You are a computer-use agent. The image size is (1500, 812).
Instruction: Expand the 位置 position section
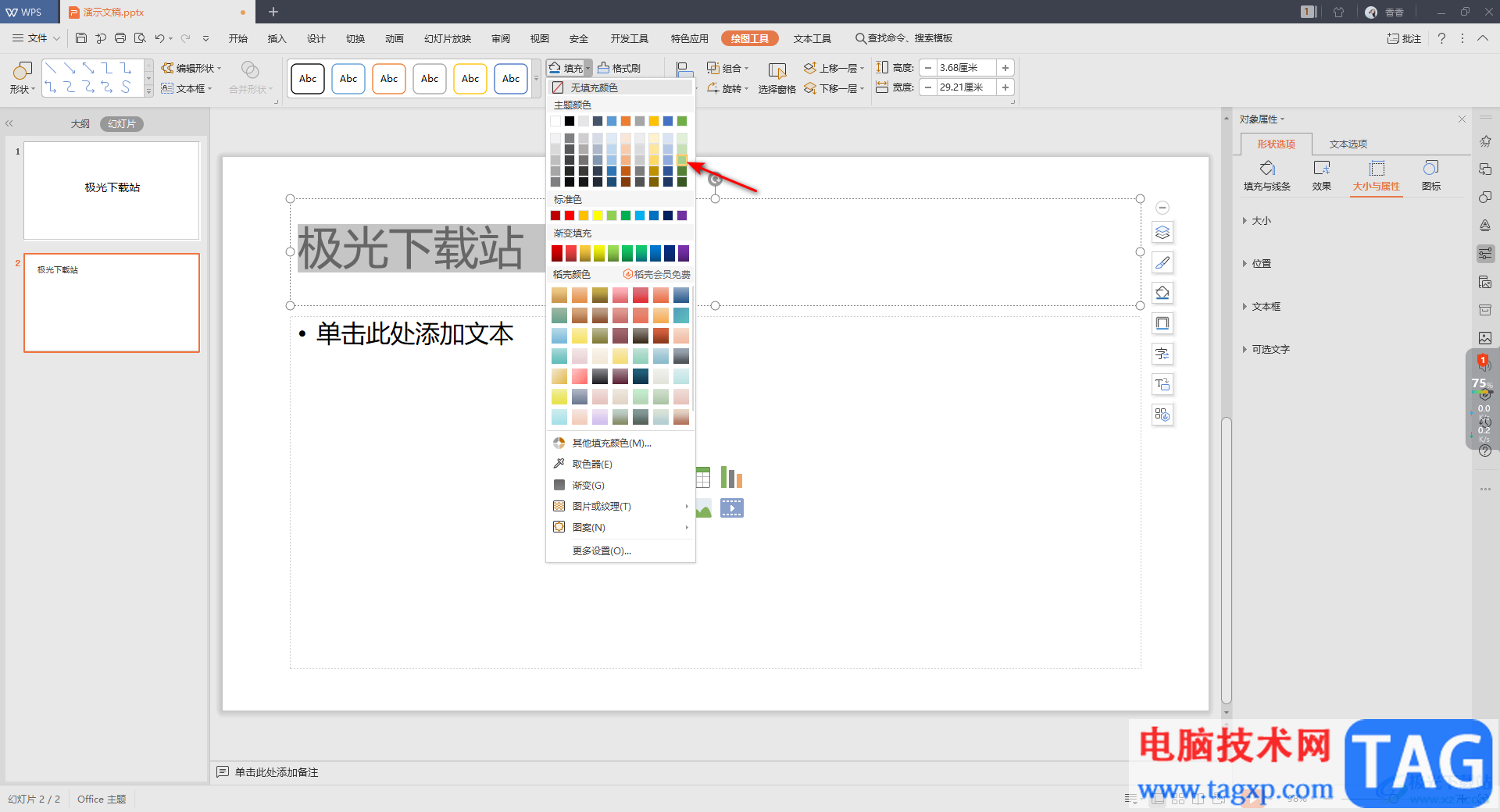pos(1257,264)
